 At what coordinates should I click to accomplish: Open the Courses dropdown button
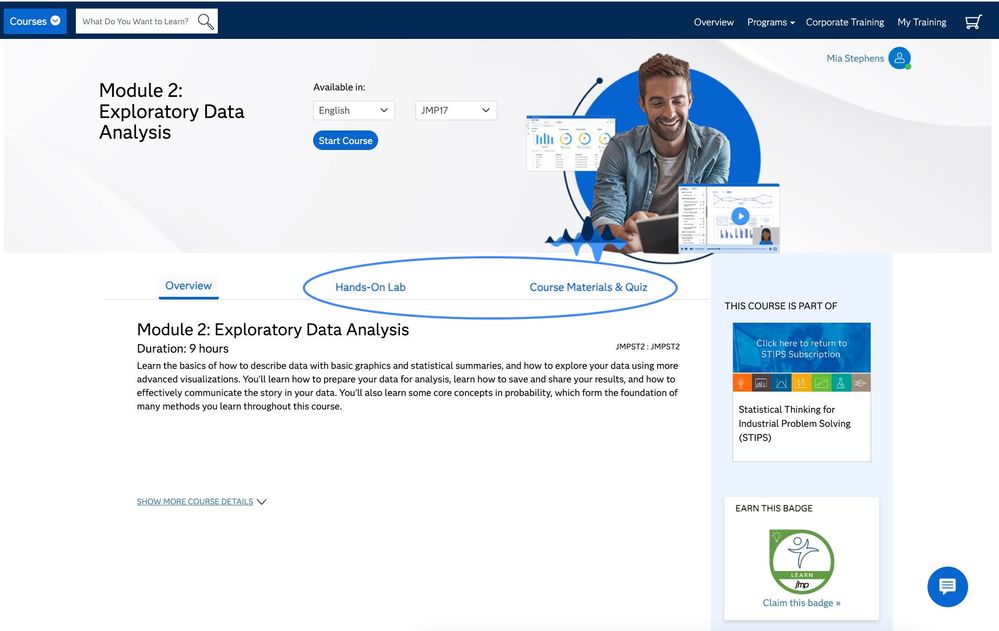tap(35, 21)
